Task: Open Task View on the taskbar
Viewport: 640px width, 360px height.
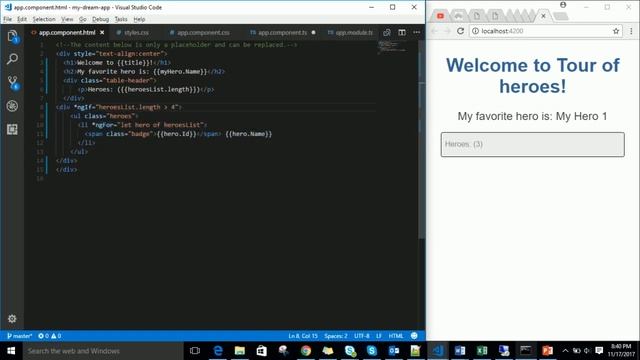Action: [x=195, y=351]
